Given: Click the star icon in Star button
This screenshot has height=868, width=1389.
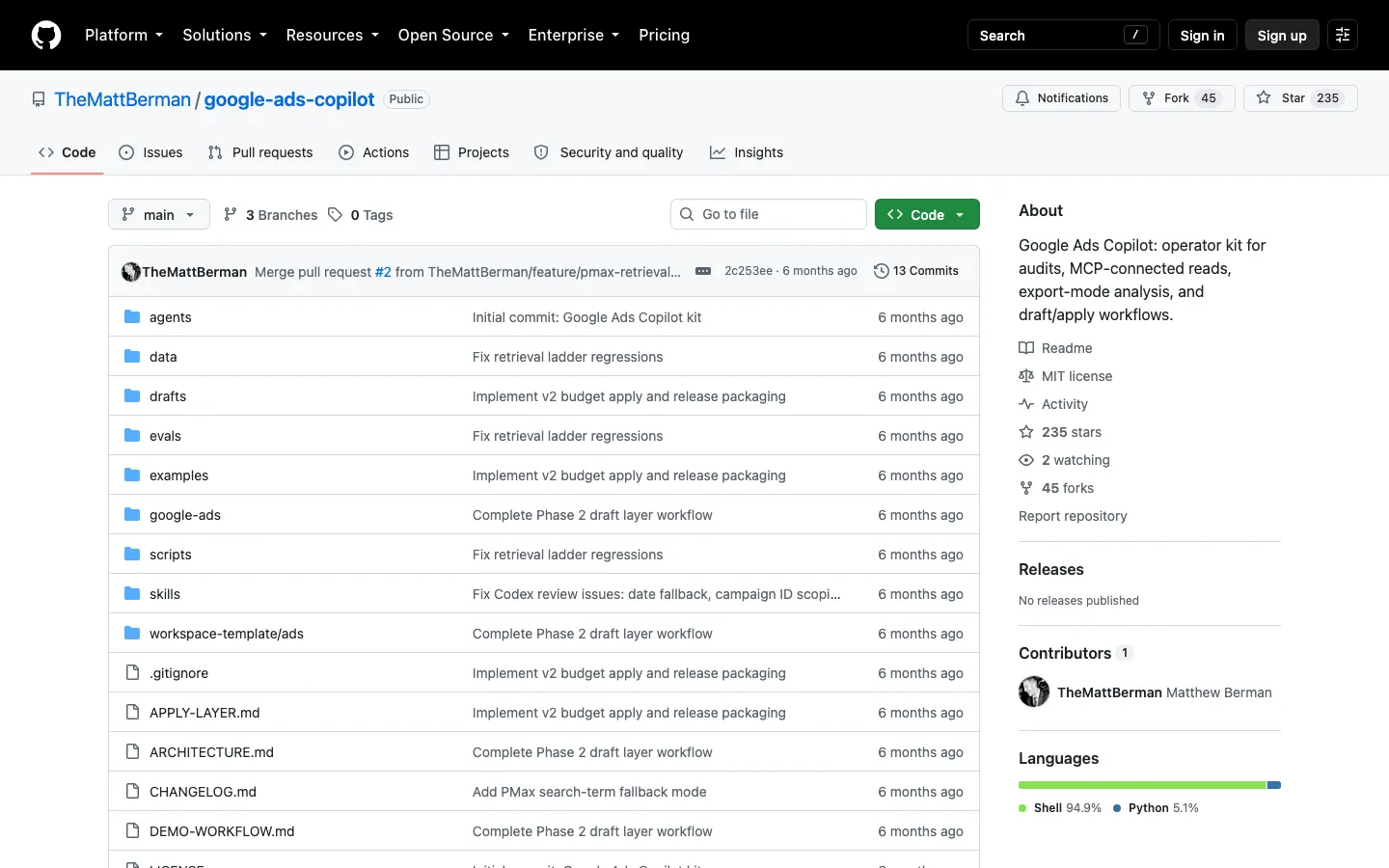Looking at the screenshot, I should pyautogui.click(x=1264, y=98).
